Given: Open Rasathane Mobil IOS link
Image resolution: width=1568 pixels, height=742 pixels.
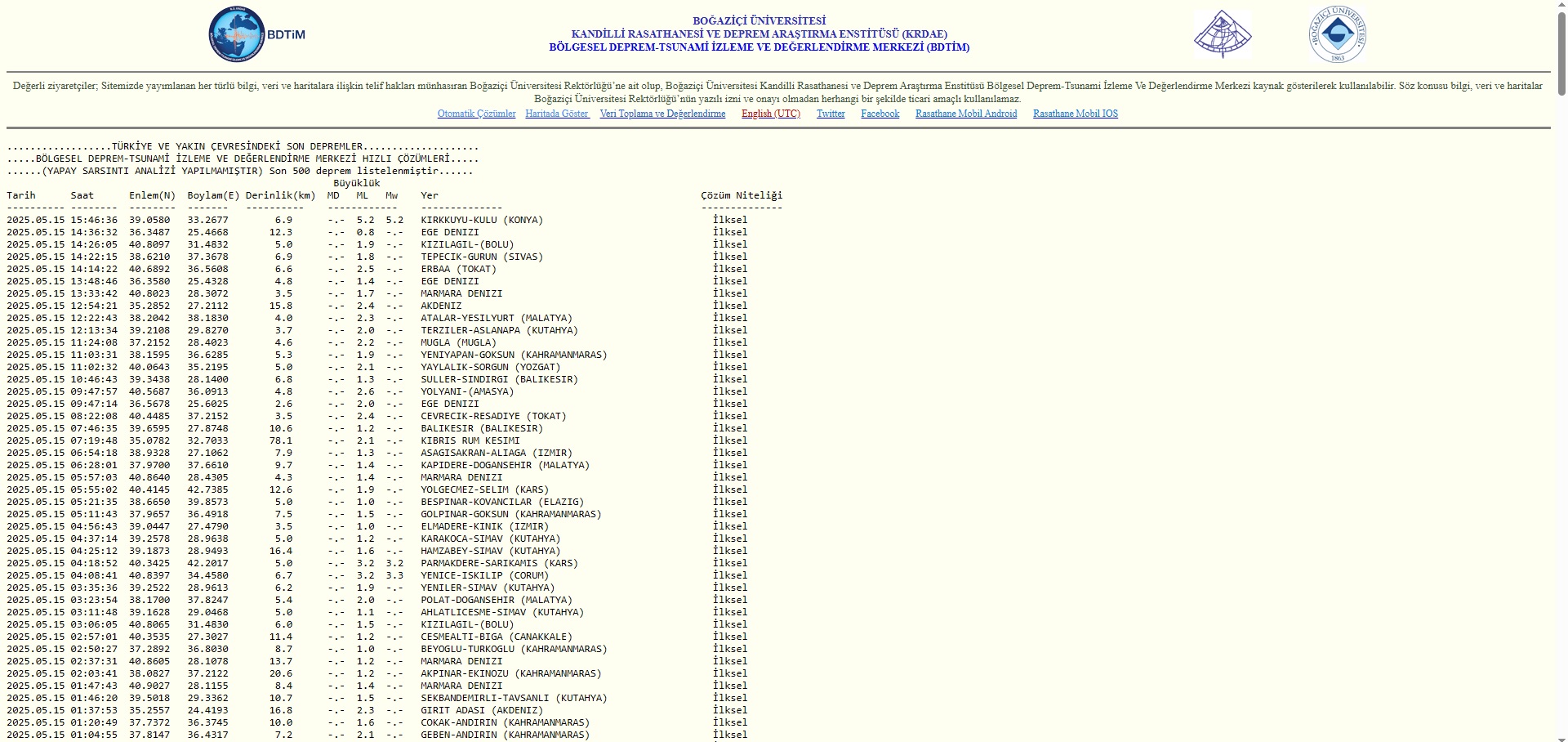Looking at the screenshot, I should click(x=1076, y=114).
